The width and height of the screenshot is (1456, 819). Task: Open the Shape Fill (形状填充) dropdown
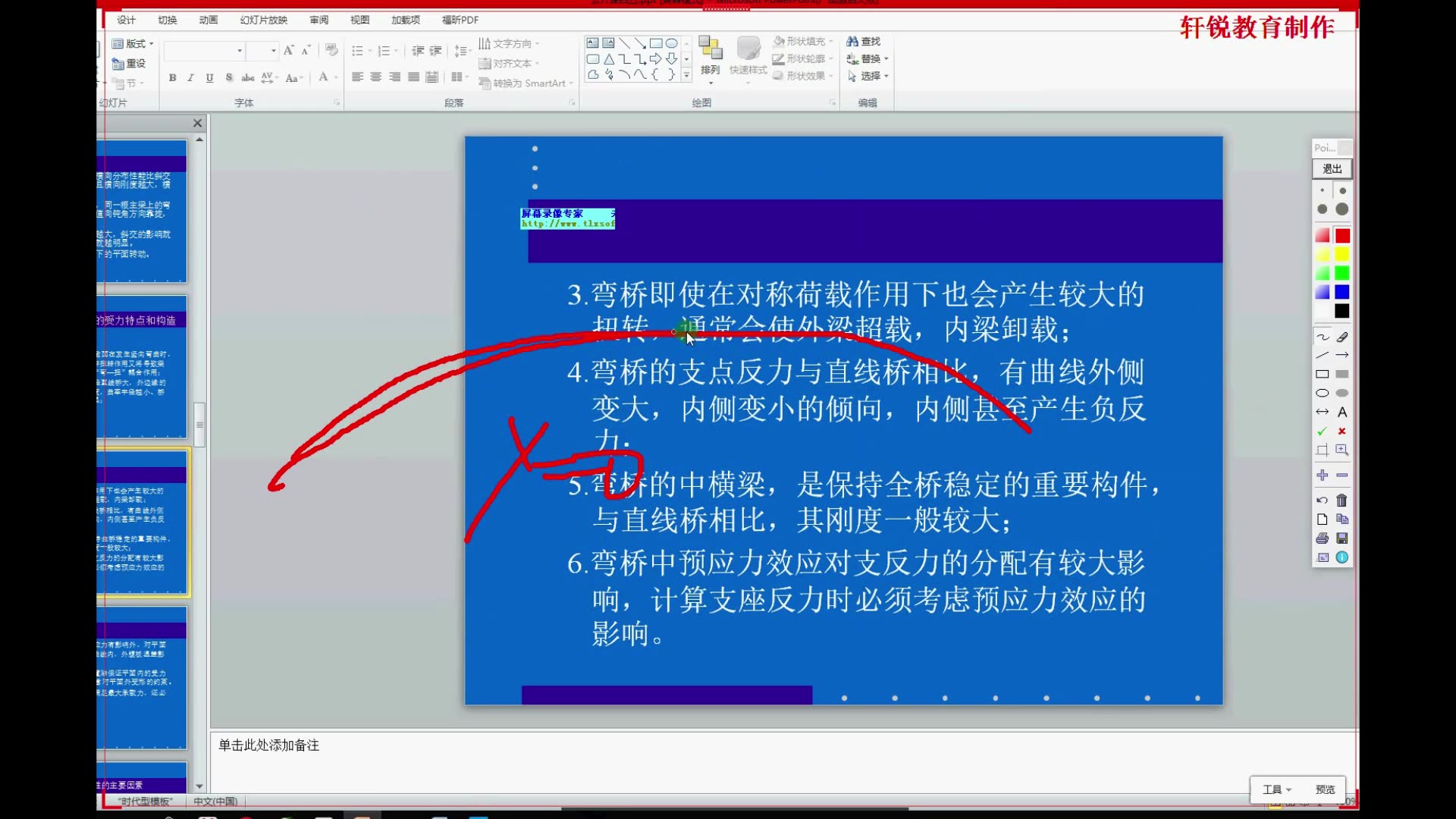coord(803,41)
